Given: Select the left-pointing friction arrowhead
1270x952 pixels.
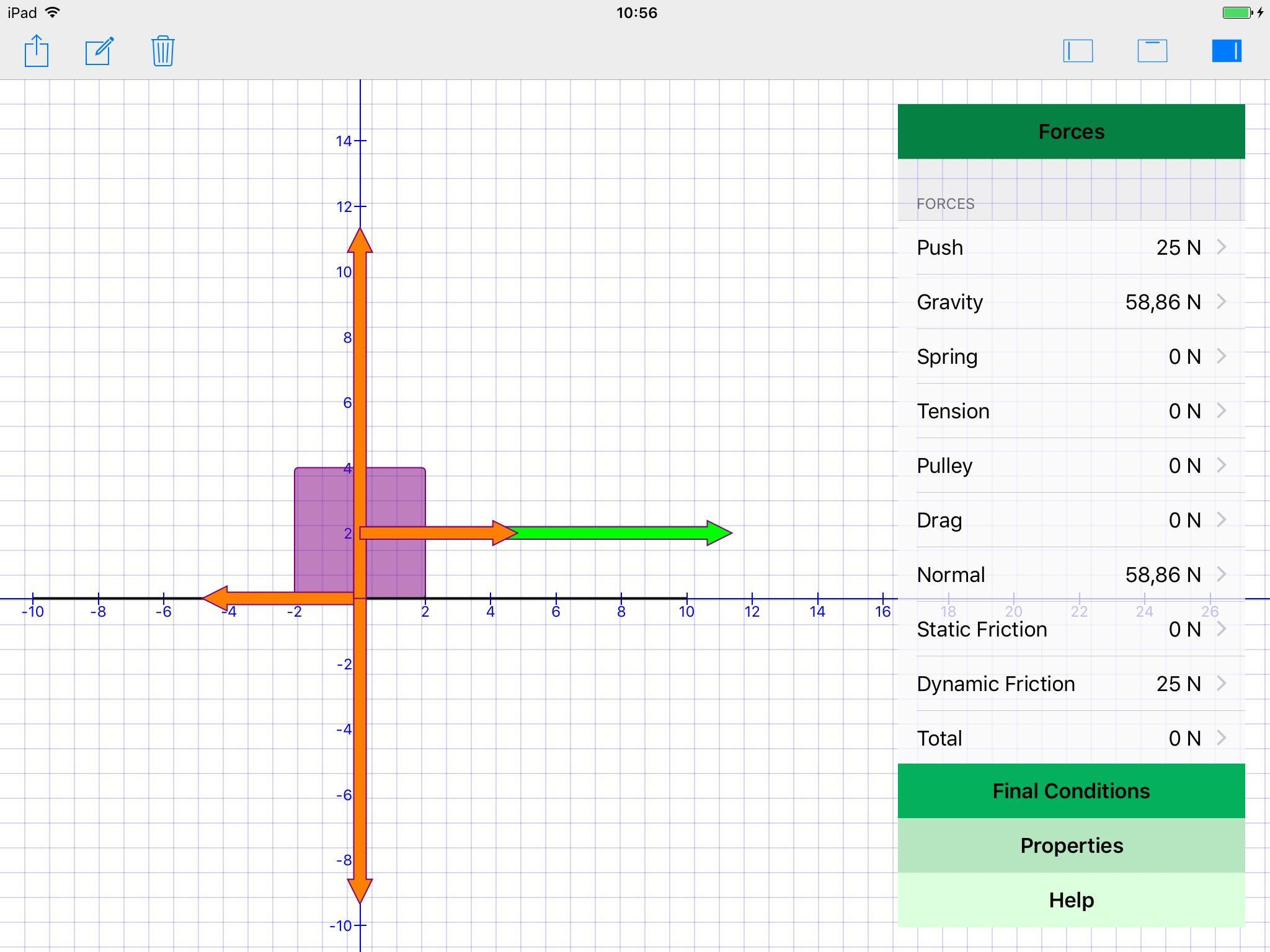Looking at the screenshot, I should (x=216, y=598).
